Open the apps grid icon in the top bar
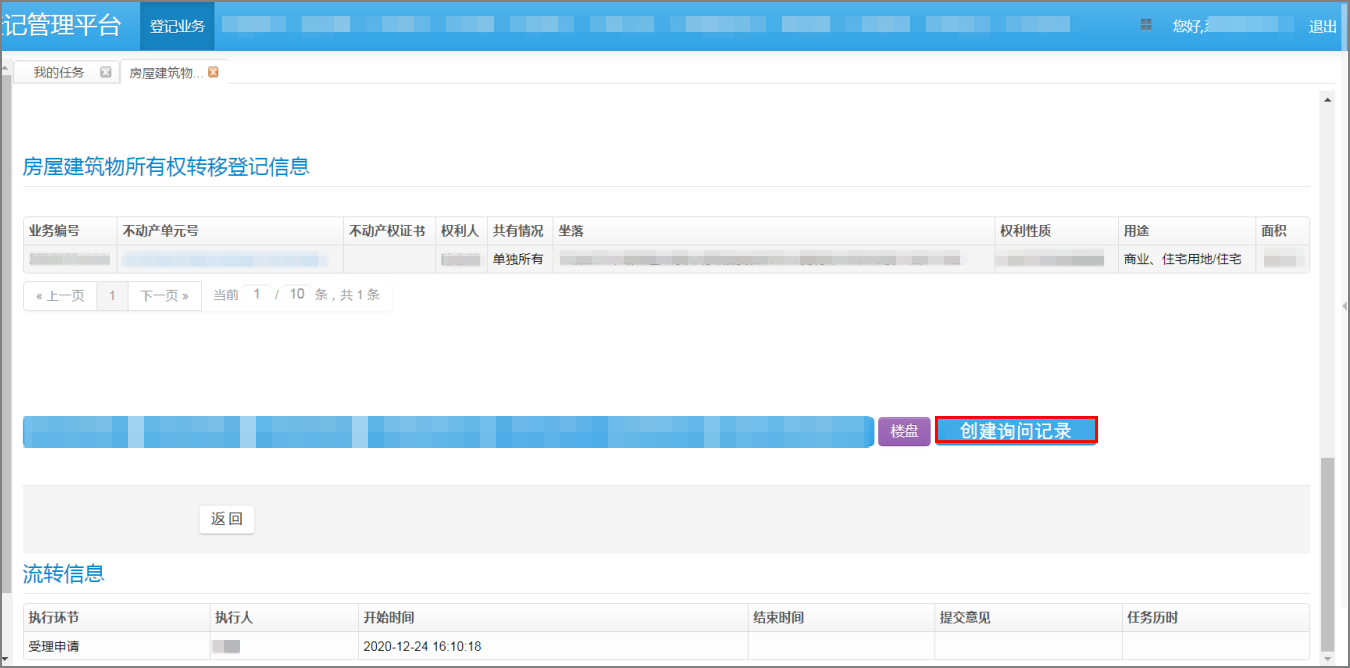Viewport: 1350px width, 668px height. (1144, 25)
